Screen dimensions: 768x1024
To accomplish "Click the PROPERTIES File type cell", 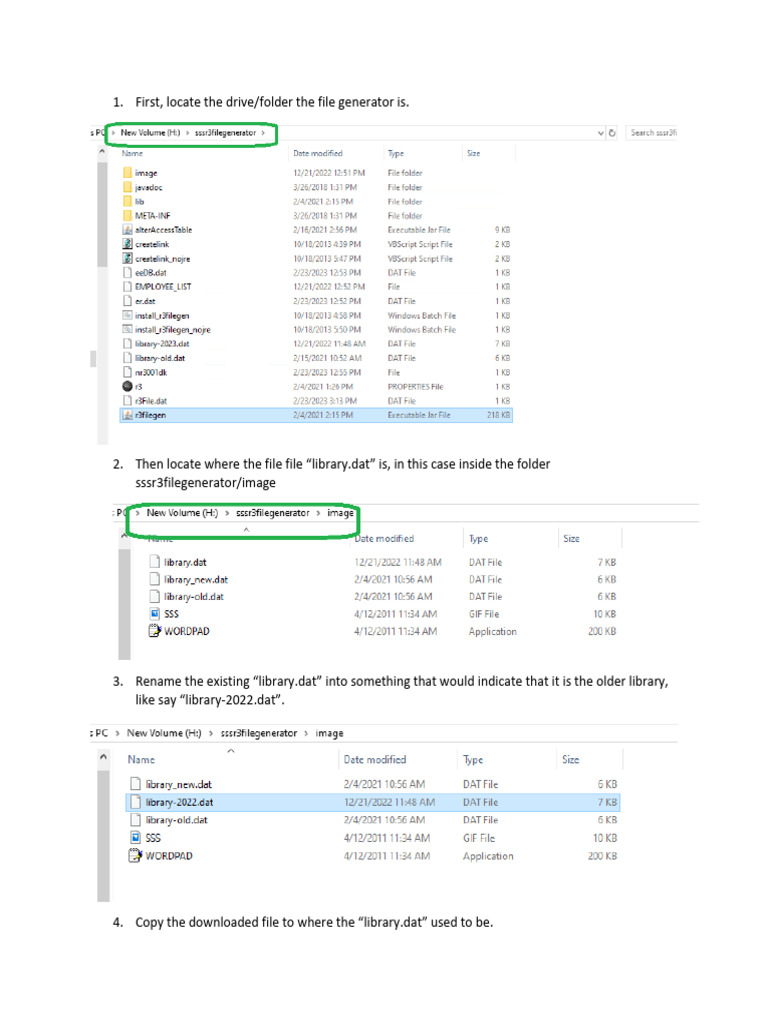I will point(415,387).
